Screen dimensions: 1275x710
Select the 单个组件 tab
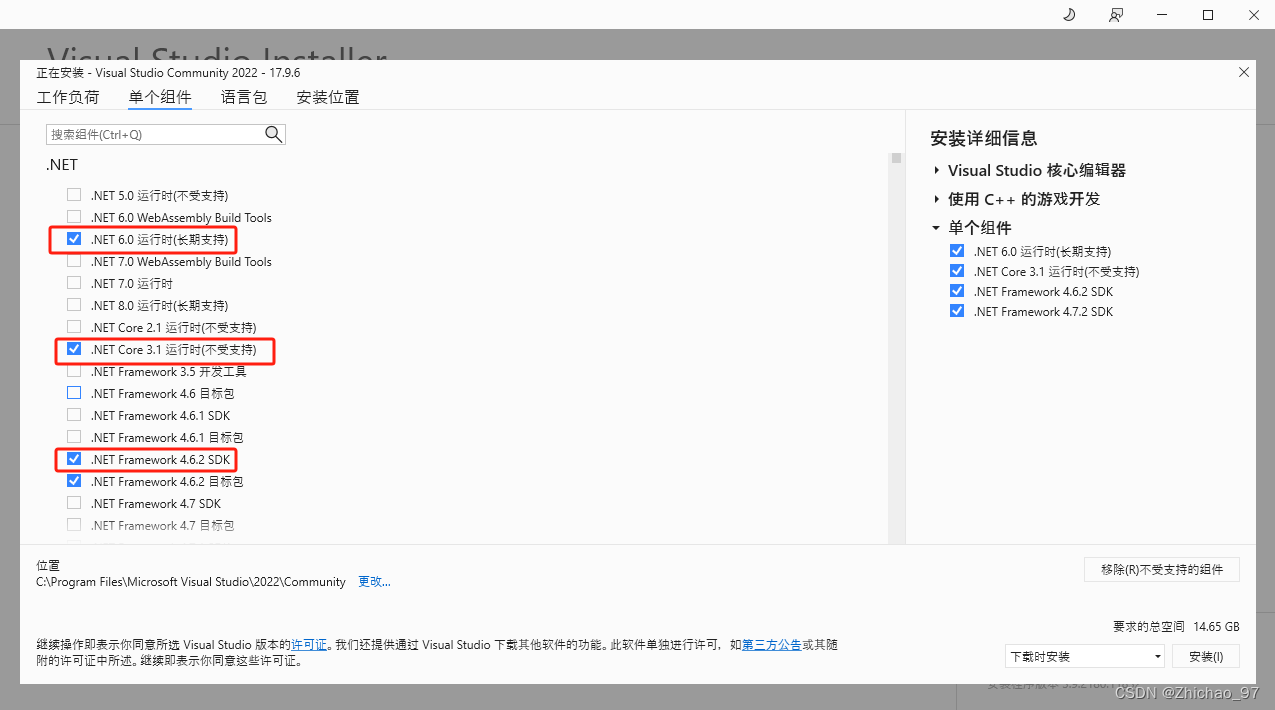click(160, 97)
